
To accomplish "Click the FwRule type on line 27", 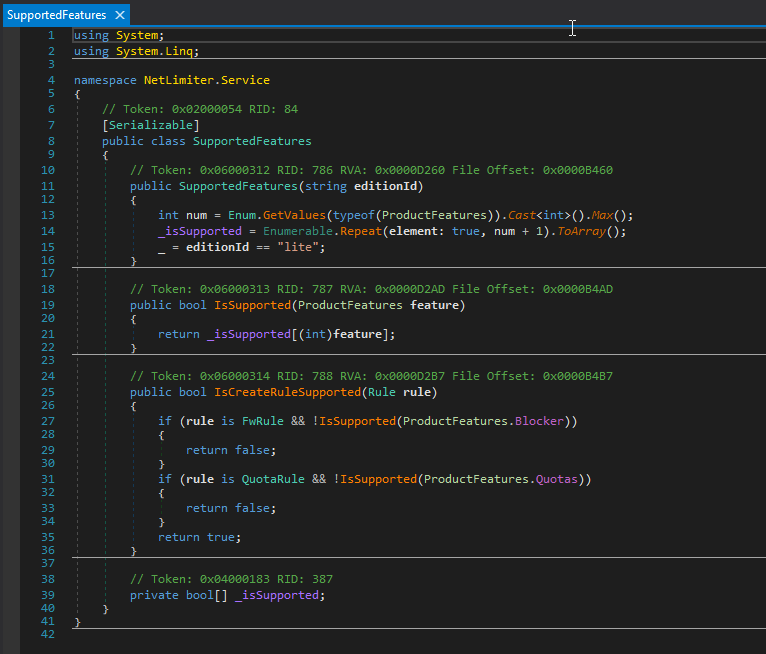I will point(263,421).
